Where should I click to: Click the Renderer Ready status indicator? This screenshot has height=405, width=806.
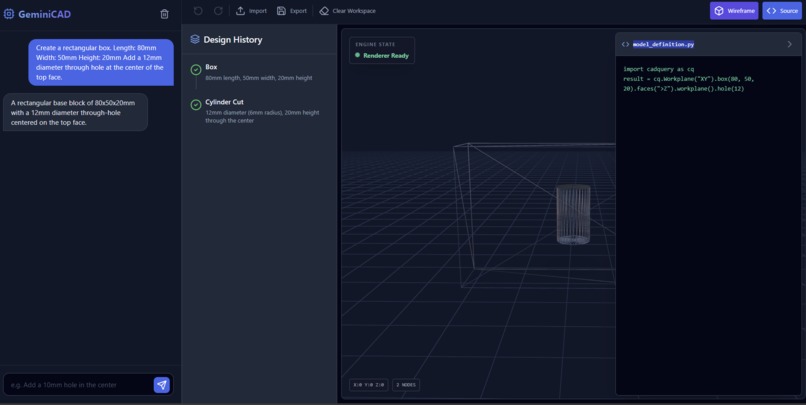382,56
